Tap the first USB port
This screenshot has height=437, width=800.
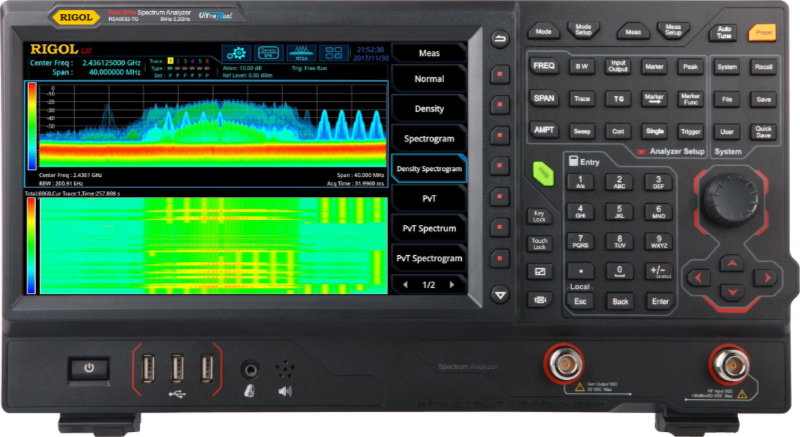tap(148, 368)
